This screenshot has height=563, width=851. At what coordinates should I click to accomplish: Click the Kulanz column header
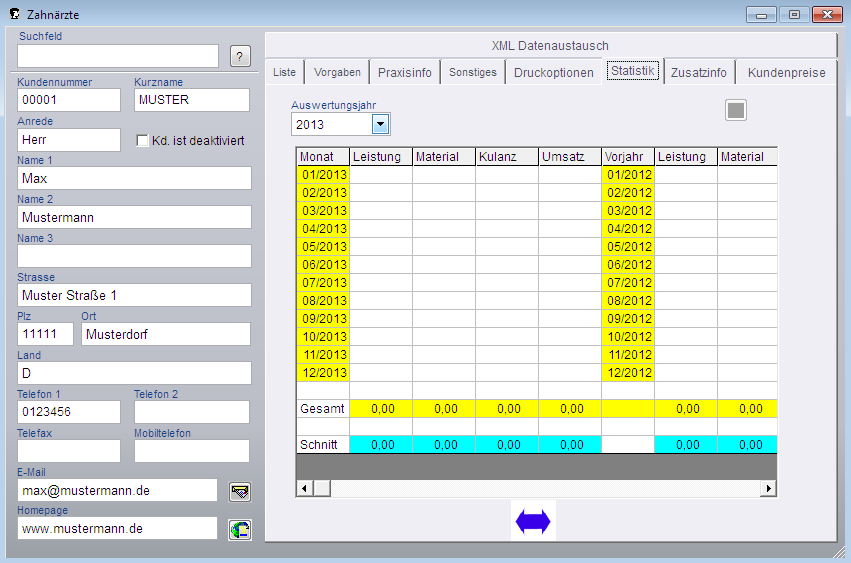(x=507, y=157)
